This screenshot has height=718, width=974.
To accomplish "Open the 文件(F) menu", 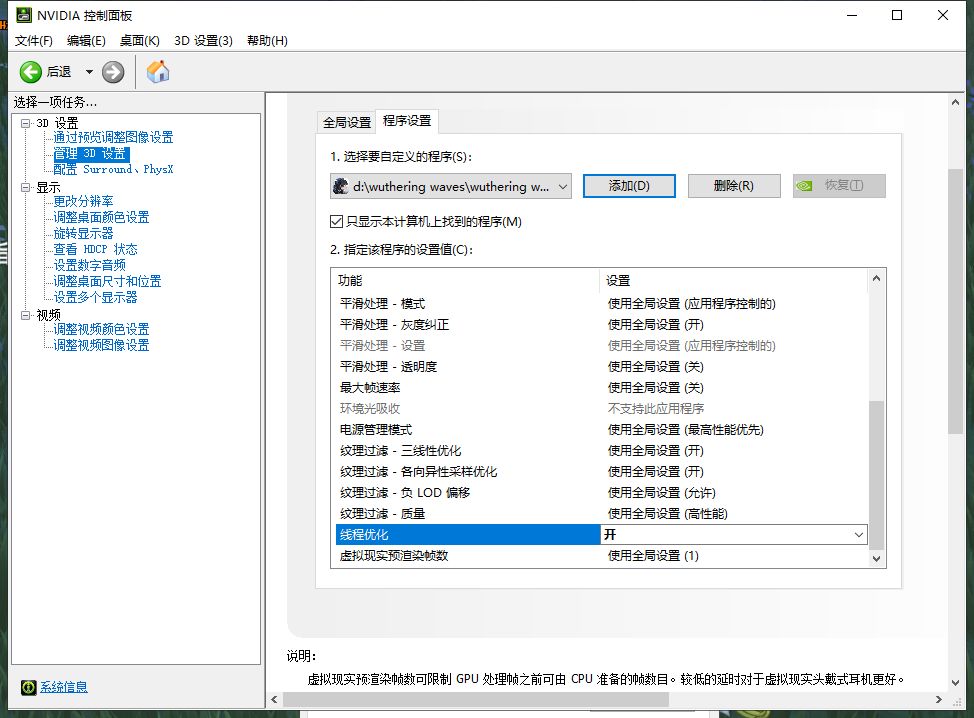I will 34,40.
